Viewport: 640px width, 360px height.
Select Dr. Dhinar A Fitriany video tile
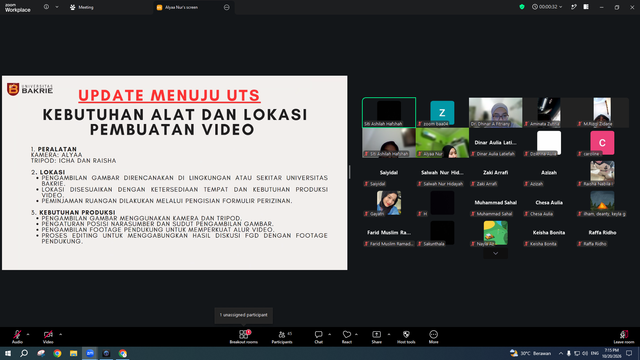click(496, 112)
